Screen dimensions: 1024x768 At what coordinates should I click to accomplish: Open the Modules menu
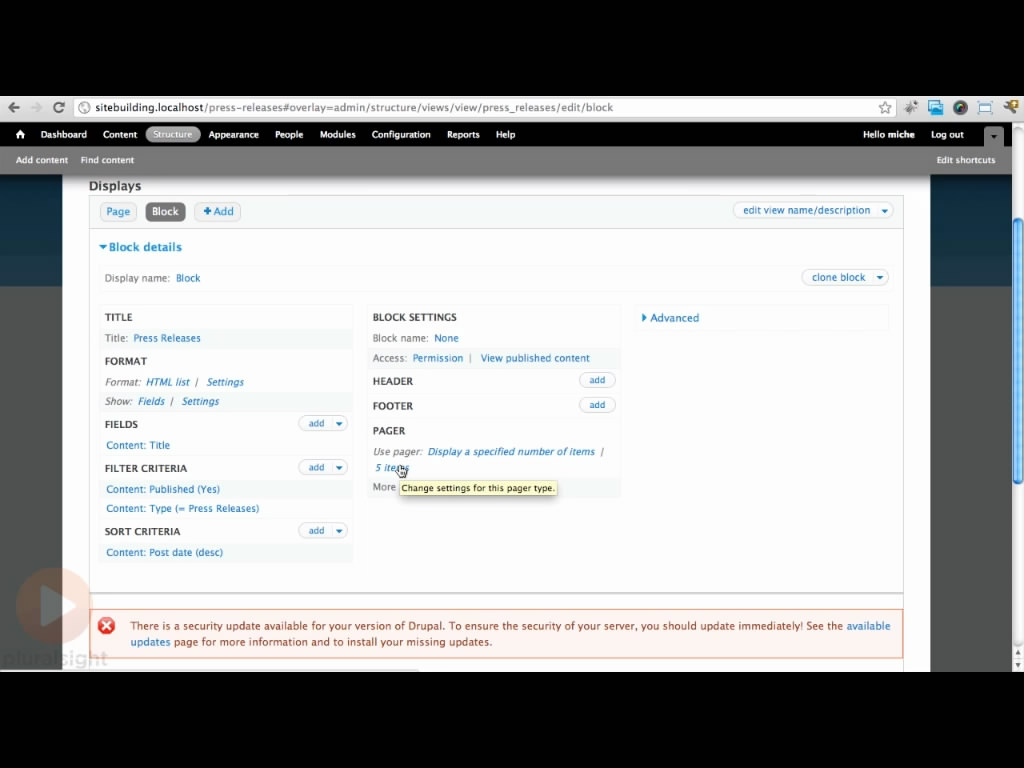[x=338, y=135]
